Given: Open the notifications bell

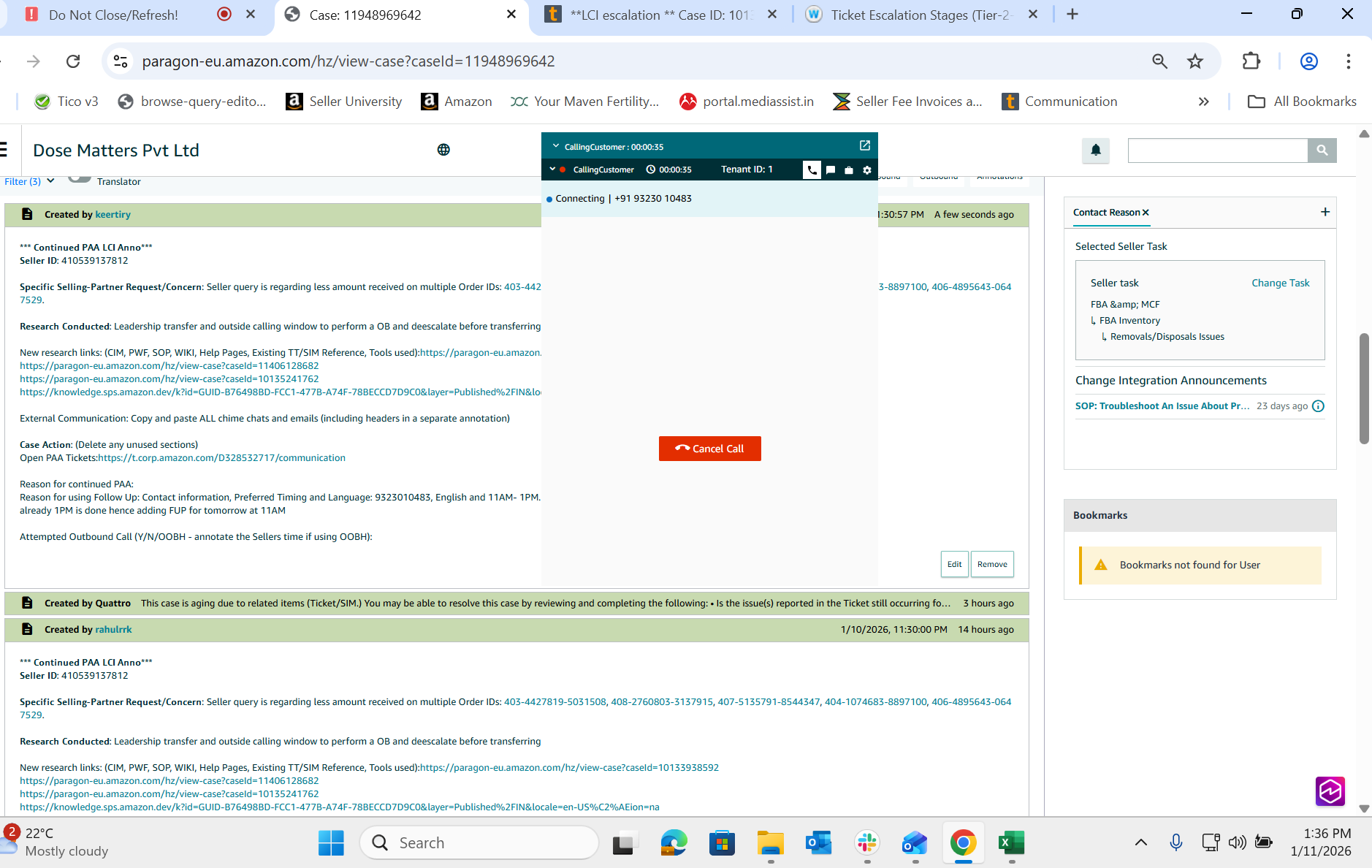Looking at the screenshot, I should (1096, 150).
